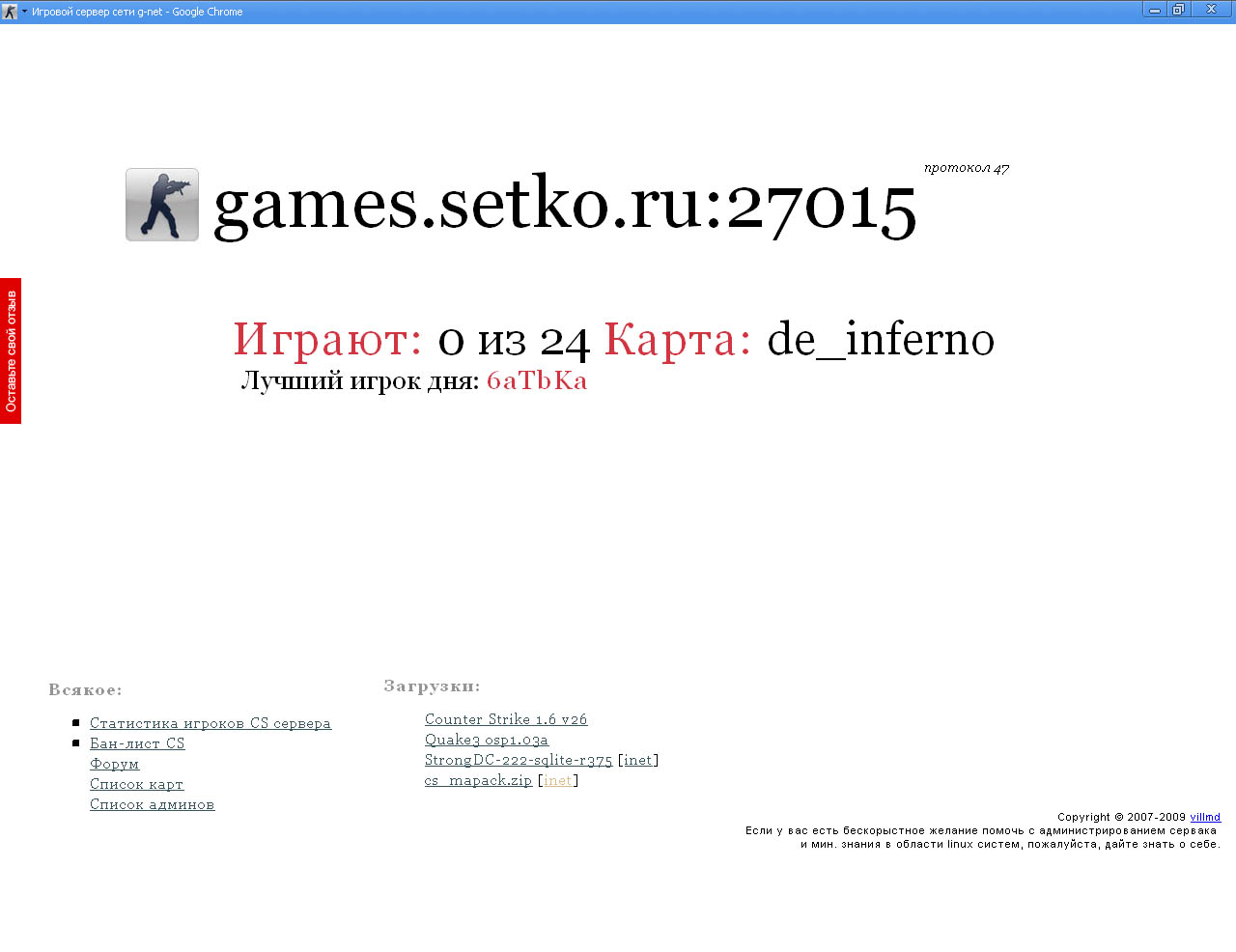Click the server address games.setko.ru:27015 heading
Screen dimensions: 1236x952
(565, 206)
